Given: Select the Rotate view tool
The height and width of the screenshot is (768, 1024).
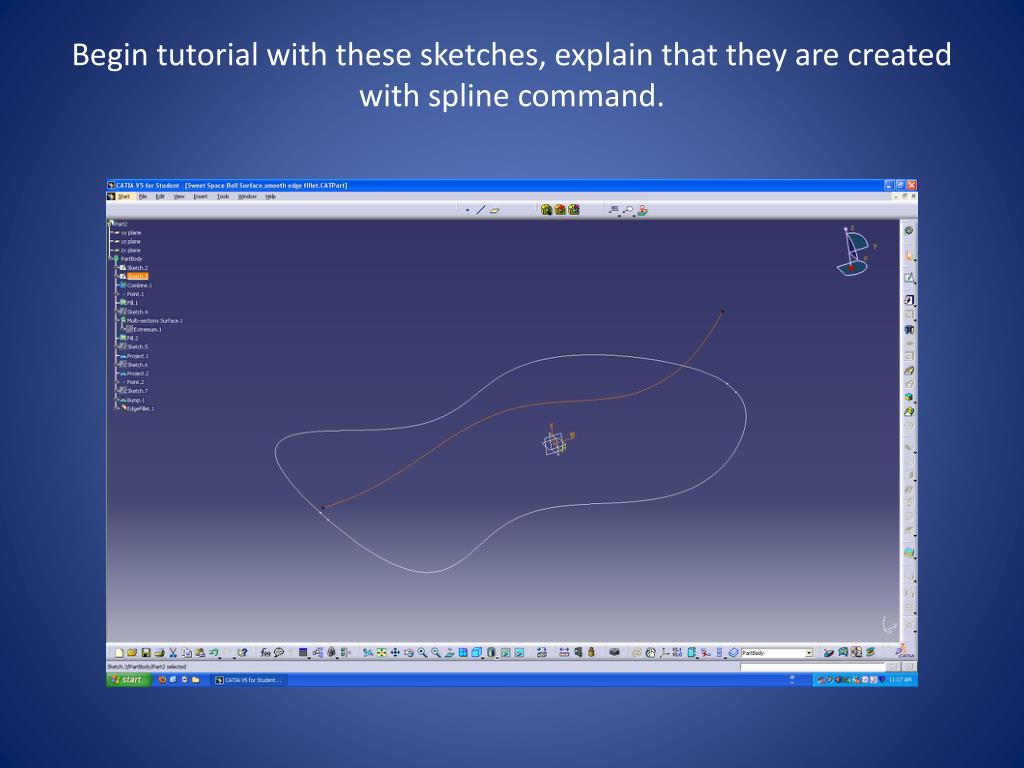Looking at the screenshot, I should (x=408, y=652).
